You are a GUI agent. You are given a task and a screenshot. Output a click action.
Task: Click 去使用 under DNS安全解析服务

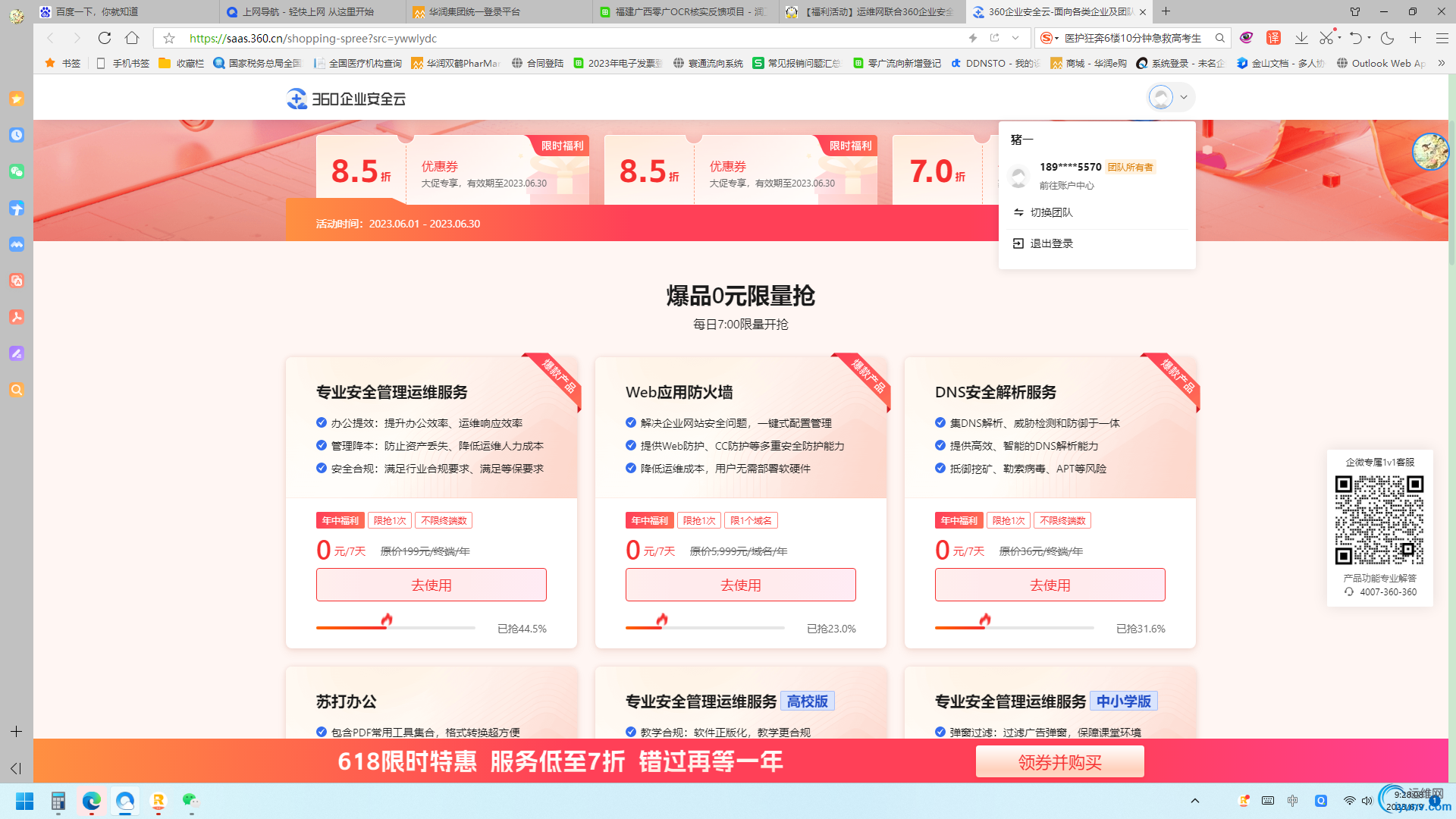(x=1050, y=585)
